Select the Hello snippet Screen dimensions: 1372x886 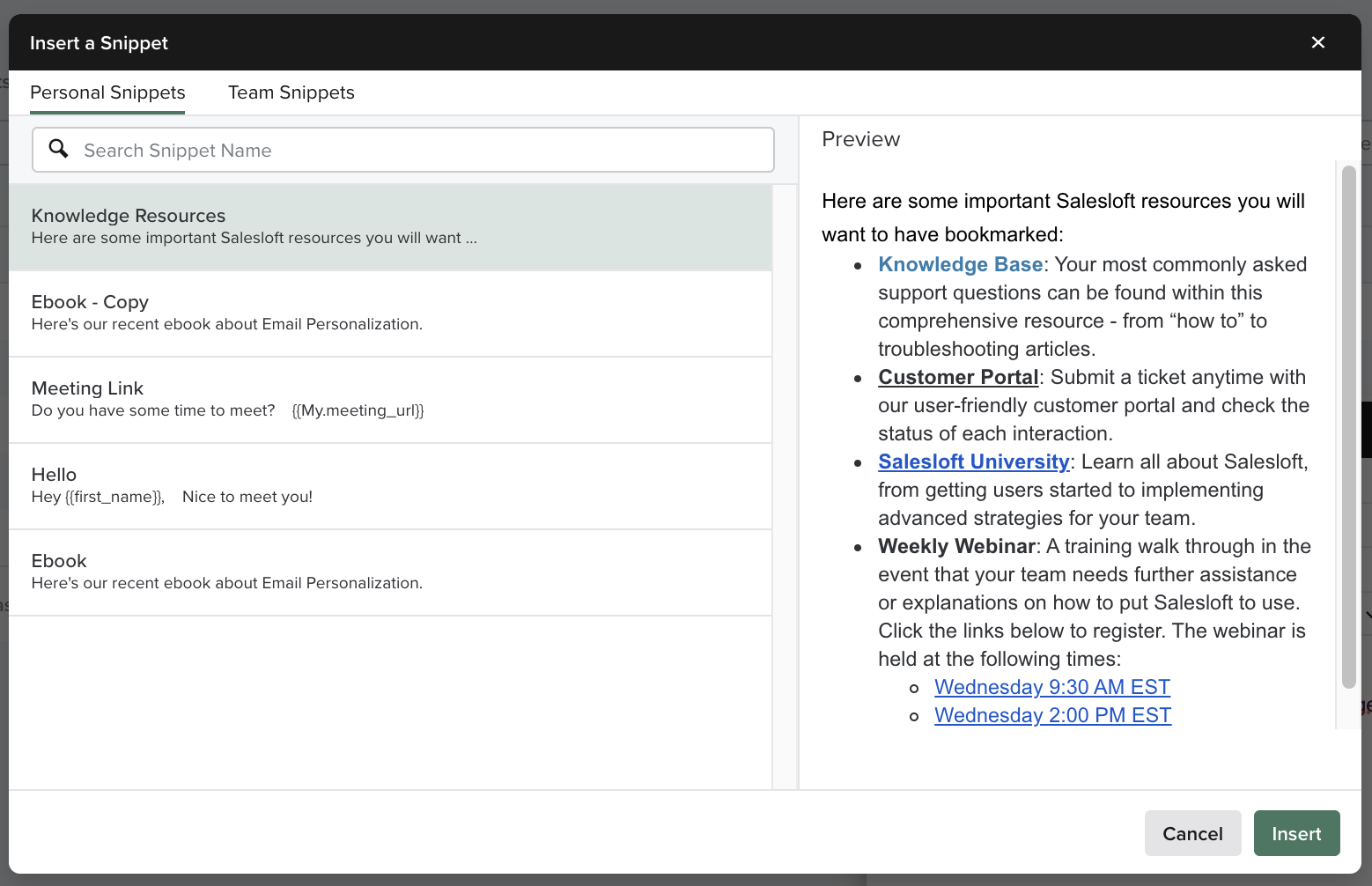pos(389,485)
